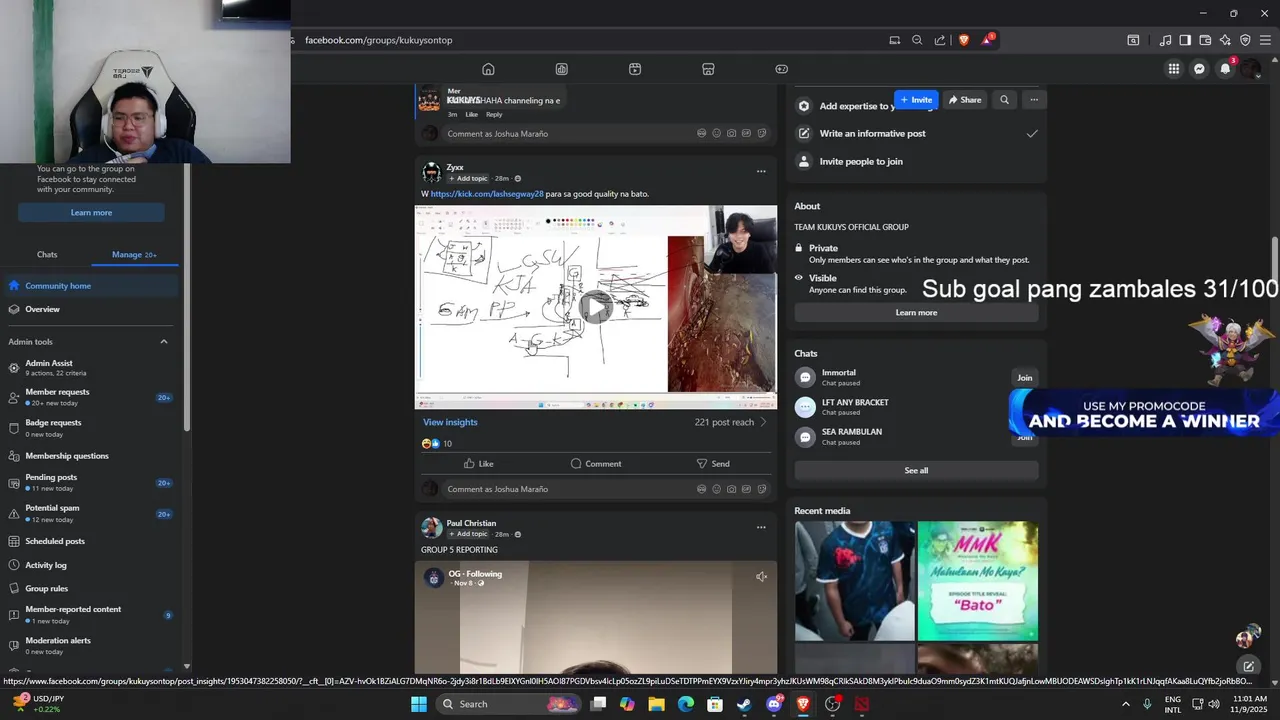The height and width of the screenshot is (720, 1280).
Task: Open the kick.com/lashsegway28 link
Action: (x=487, y=194)
